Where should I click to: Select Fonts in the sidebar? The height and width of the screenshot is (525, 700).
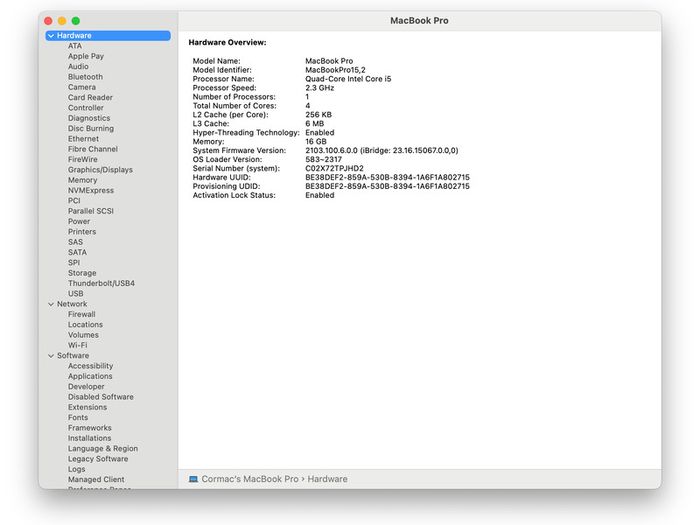(78, 417)
